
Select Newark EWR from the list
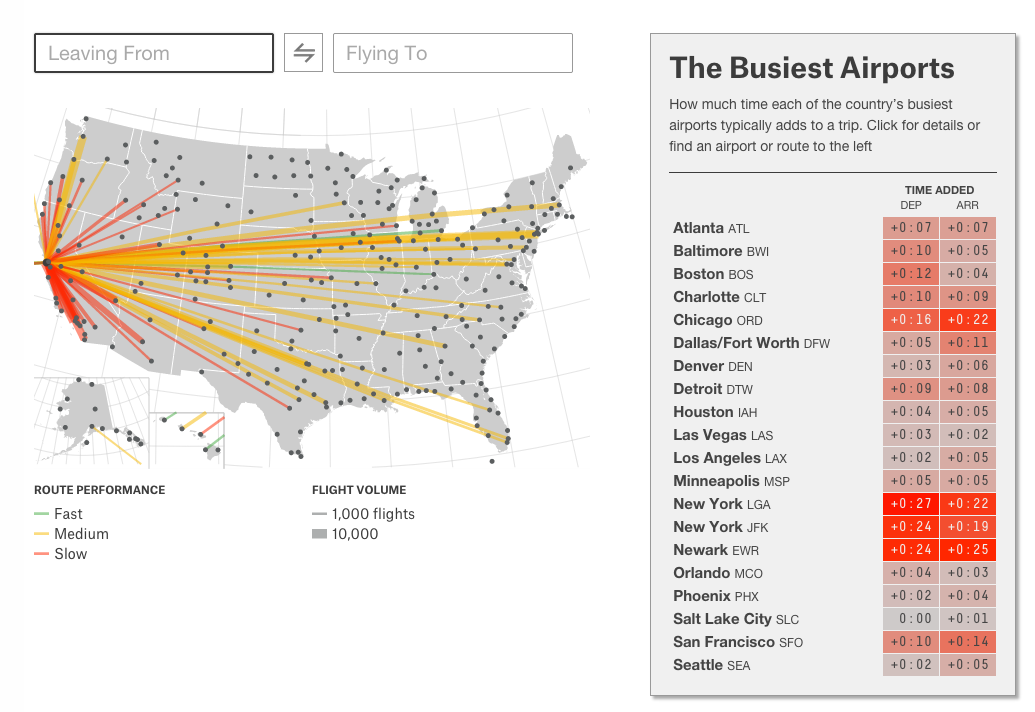pyautogui.click(x=834, y=550)
